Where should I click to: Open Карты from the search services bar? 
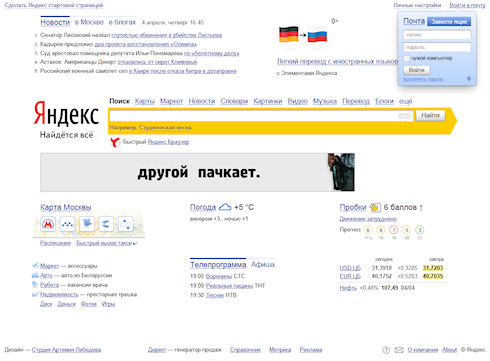tap(145, 101)
